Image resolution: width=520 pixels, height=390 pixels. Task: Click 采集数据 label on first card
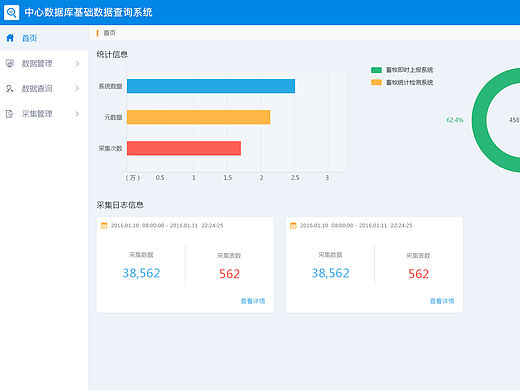pyautogui.click(x=141, y=255)
